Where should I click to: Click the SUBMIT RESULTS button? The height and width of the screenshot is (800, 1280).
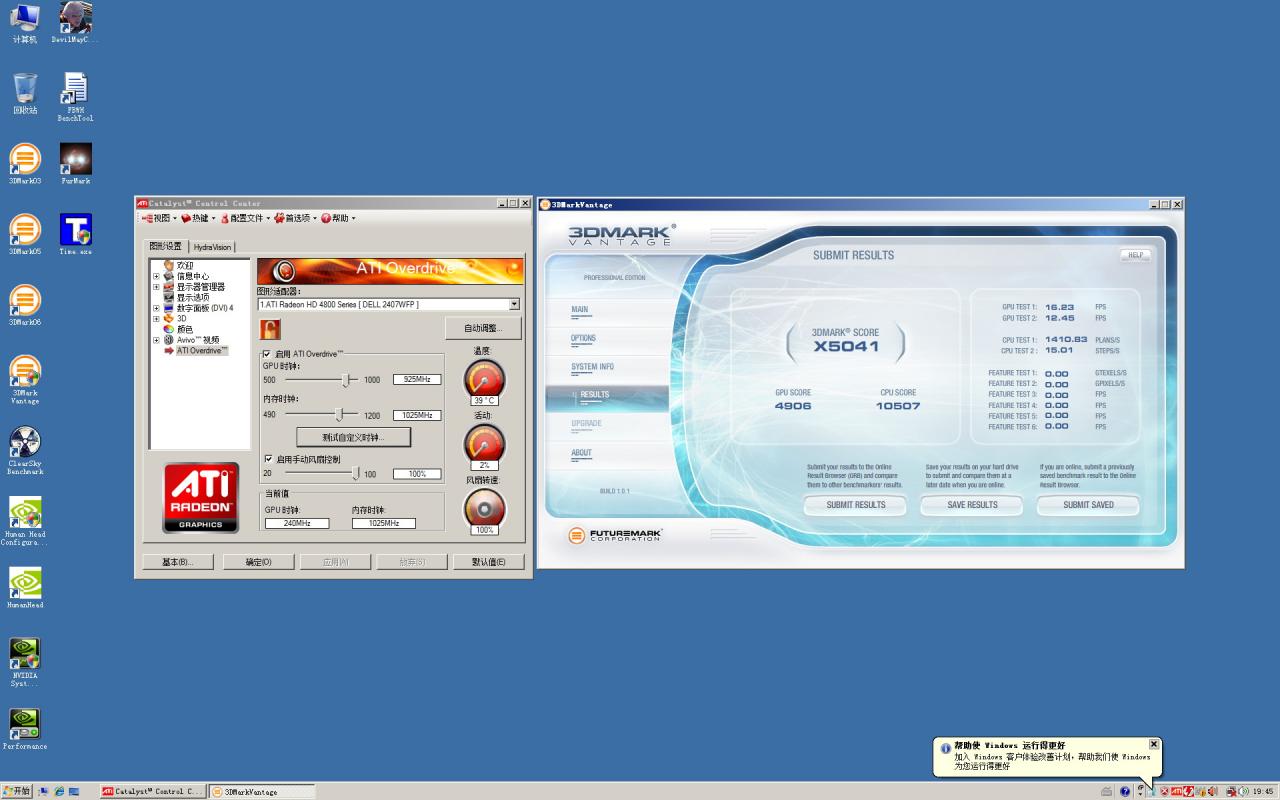tap(855, 505)
